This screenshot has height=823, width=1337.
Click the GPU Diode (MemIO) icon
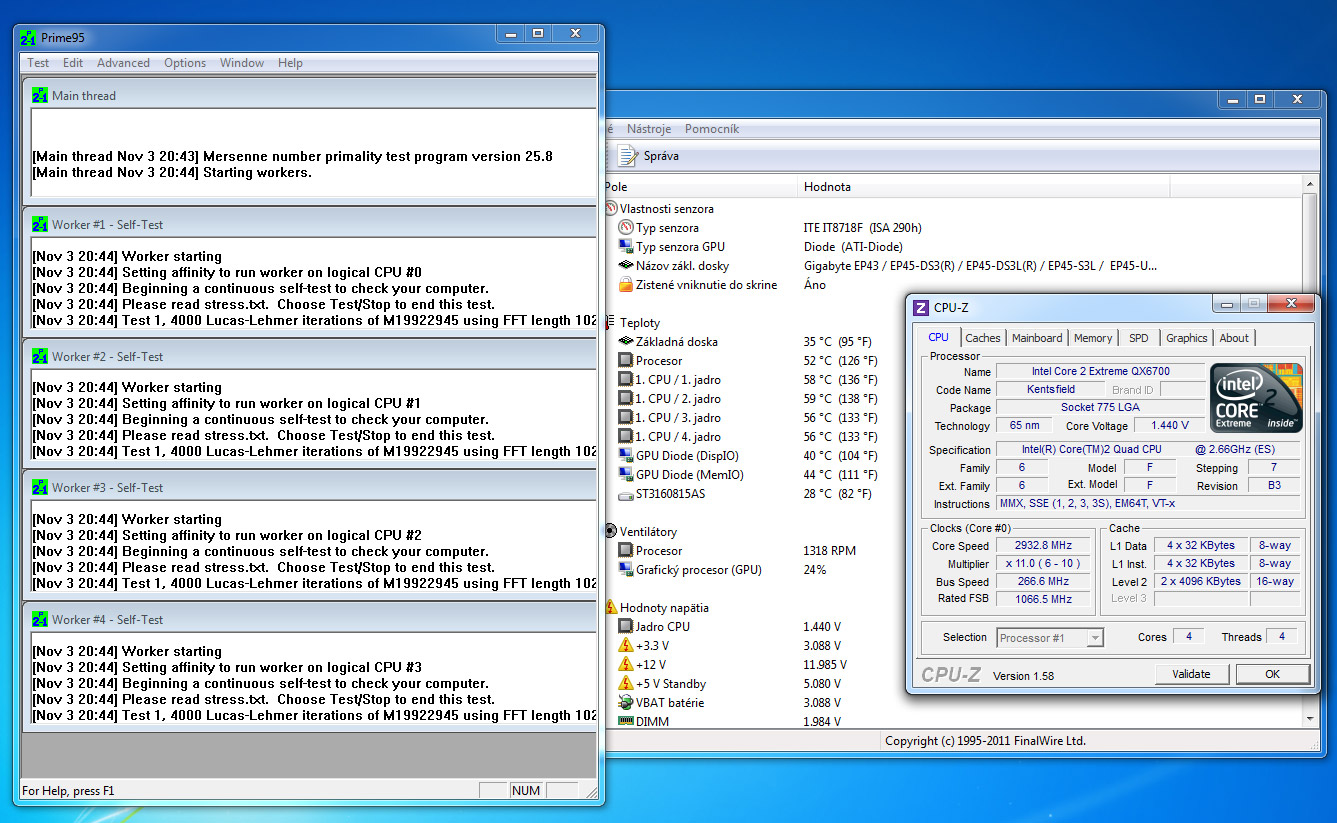coord(626,475)
